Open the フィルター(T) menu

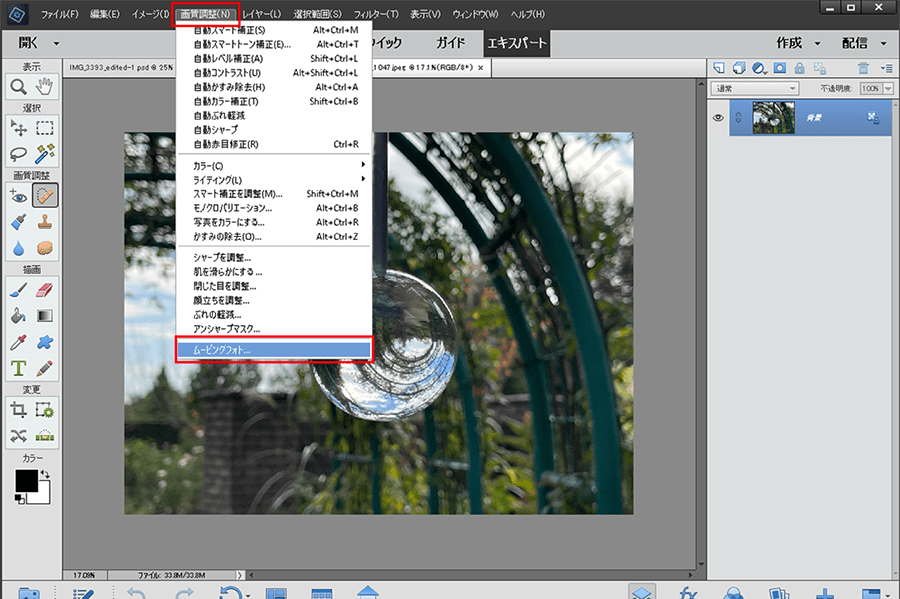pyautogui.click(x=376, y=14)
